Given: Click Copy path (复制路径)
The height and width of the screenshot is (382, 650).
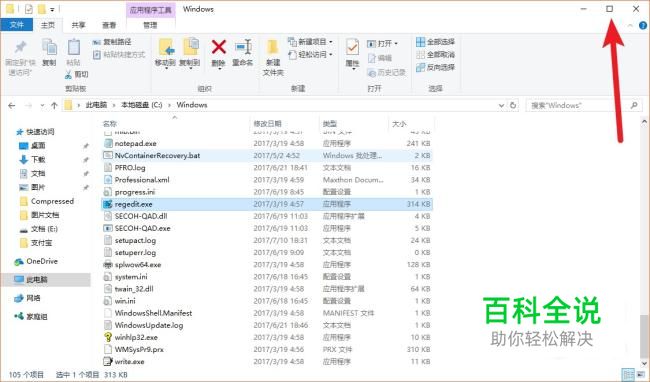Looking at the screenshot, I should 112,42.
